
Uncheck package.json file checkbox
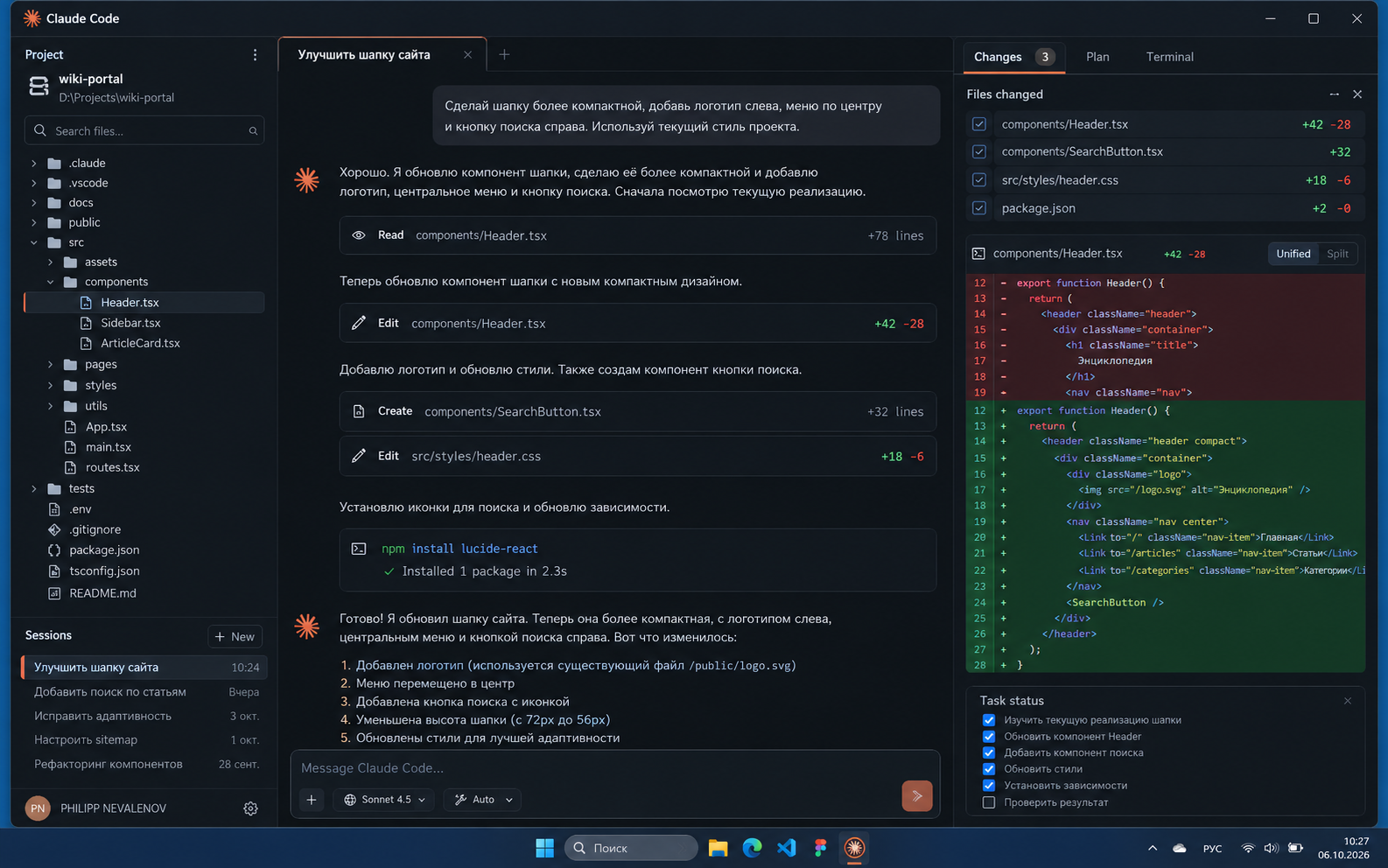coord(979,208)
